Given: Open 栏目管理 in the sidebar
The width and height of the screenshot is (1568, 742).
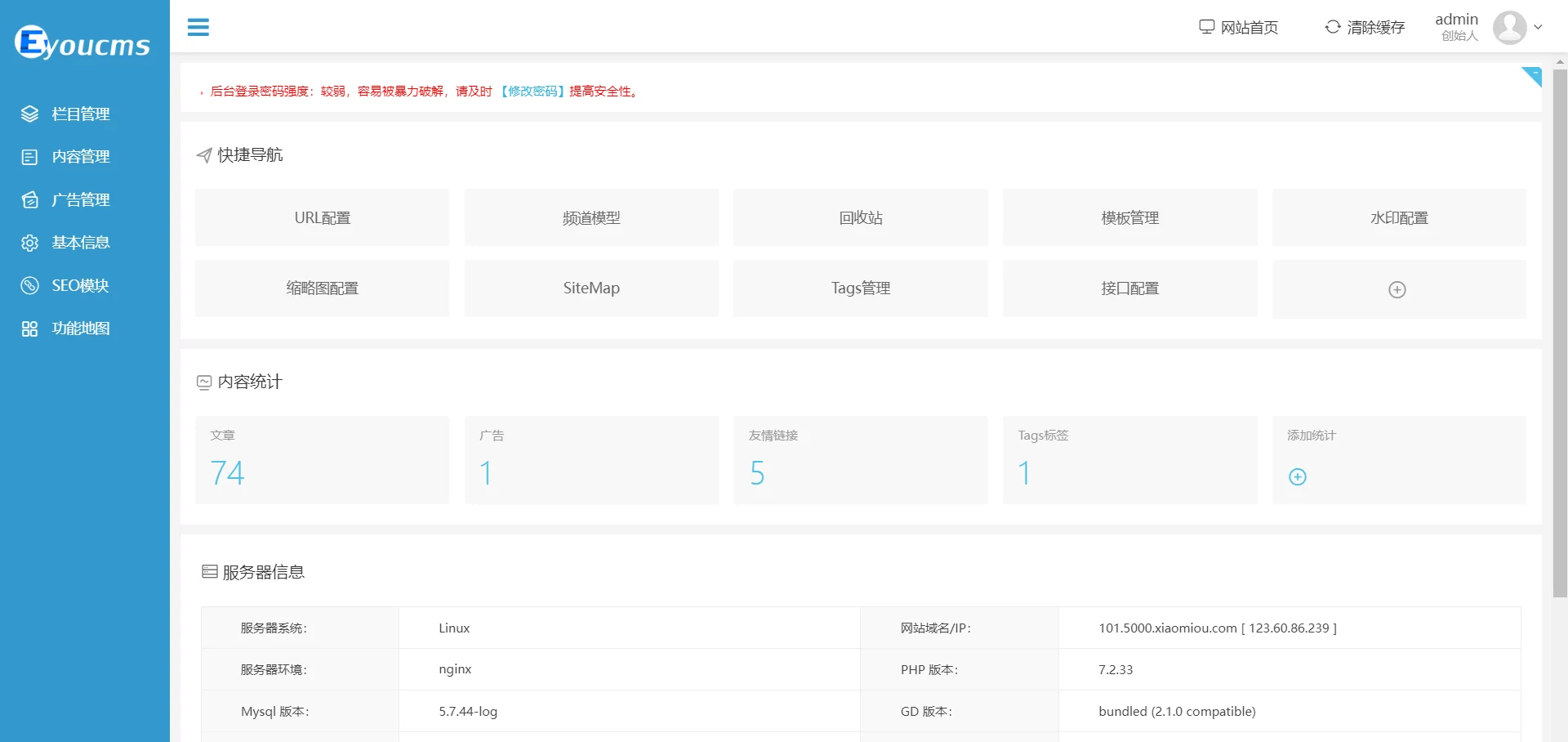Looking at the screenshot, I should click(x=80, y=114).
